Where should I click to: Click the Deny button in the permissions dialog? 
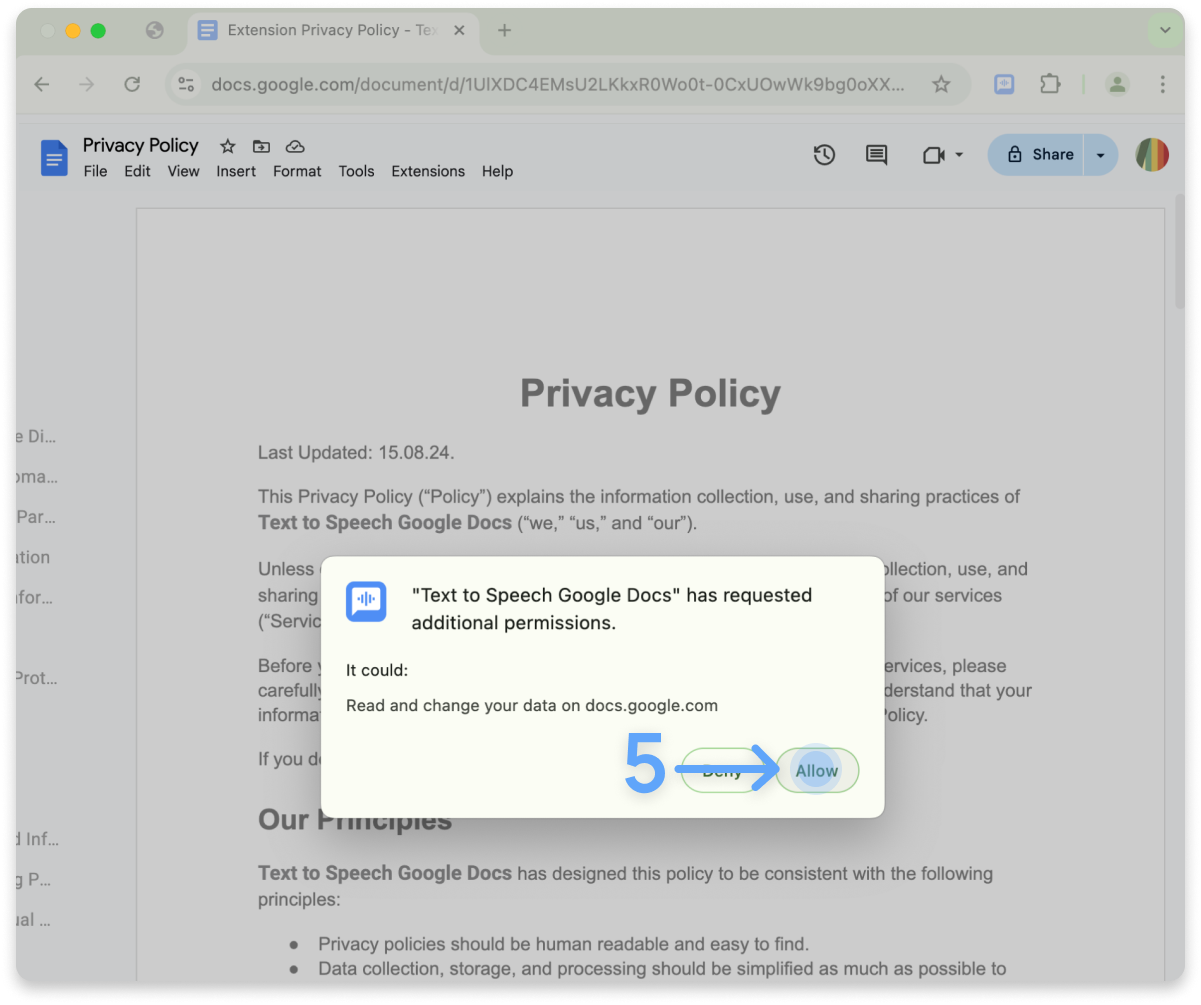(x=723, y=771)
